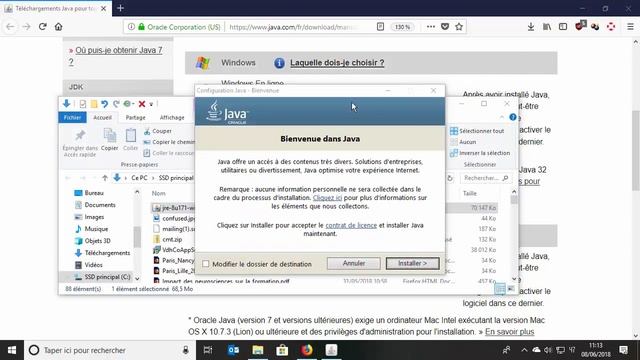Click Nom column header in Explorer
The height and width of the screenshot is (360, 640).
[159, 193]
